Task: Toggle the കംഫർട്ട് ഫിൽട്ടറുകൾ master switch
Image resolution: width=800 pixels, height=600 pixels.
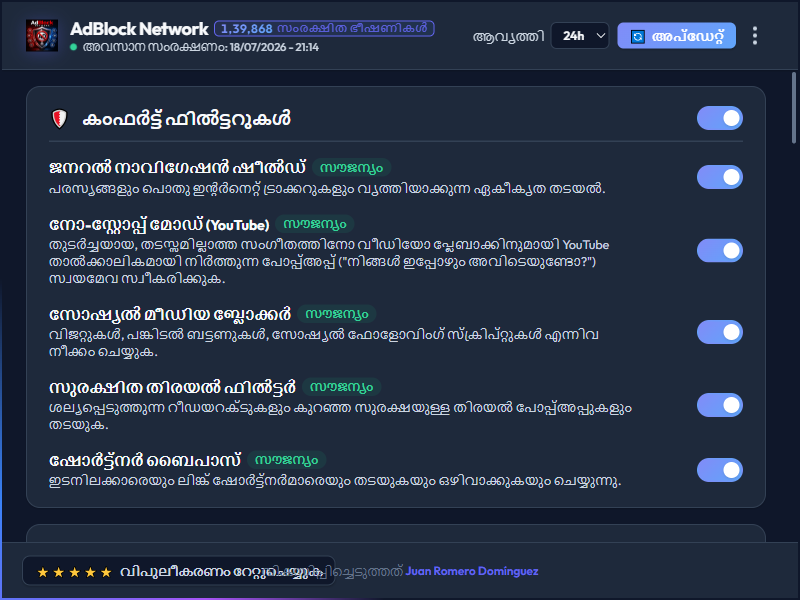Action: (x=719, y=118)
